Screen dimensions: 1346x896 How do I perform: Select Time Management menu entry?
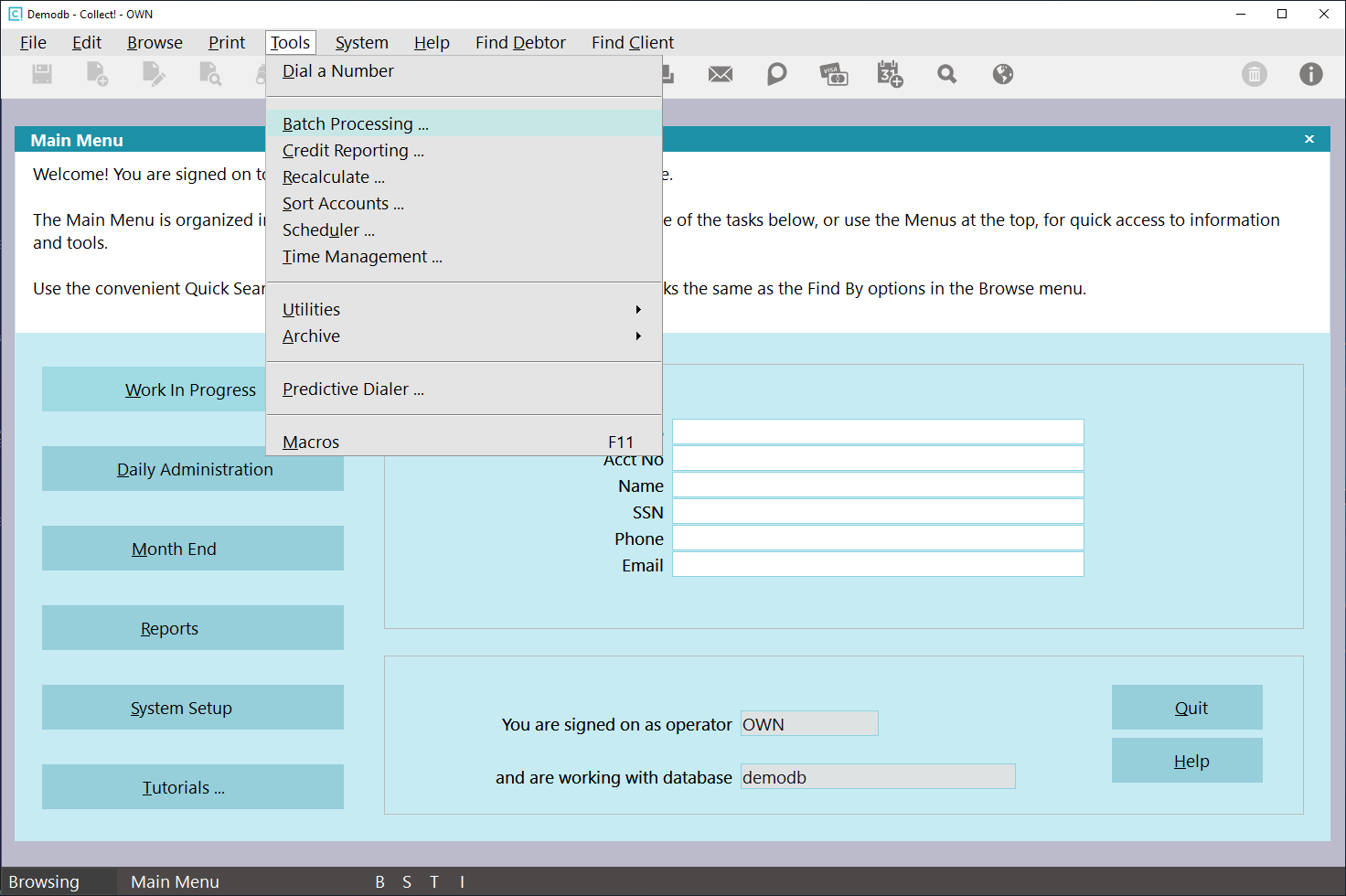pyautogui.click(x=464, y=257)
